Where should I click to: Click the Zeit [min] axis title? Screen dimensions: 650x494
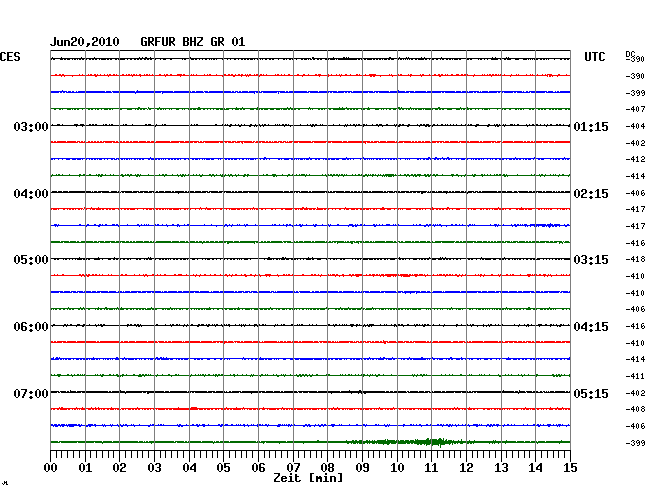pyautogui.click(x=308, y=478)
